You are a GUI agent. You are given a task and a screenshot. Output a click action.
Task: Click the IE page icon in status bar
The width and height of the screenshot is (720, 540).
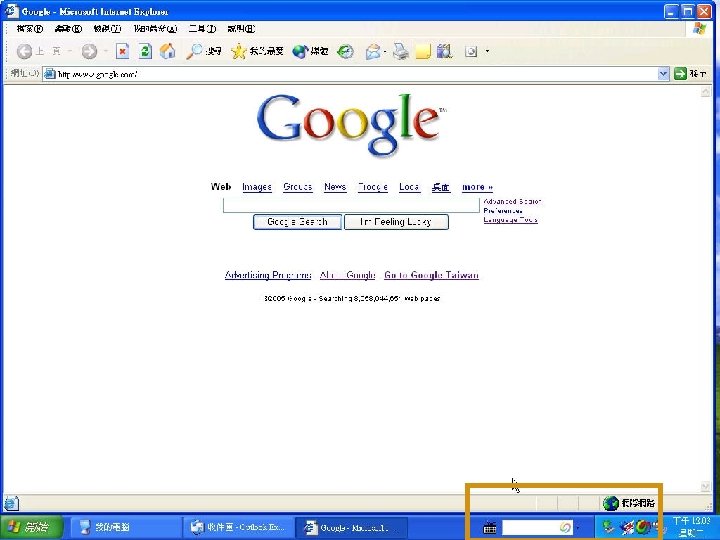11,503
